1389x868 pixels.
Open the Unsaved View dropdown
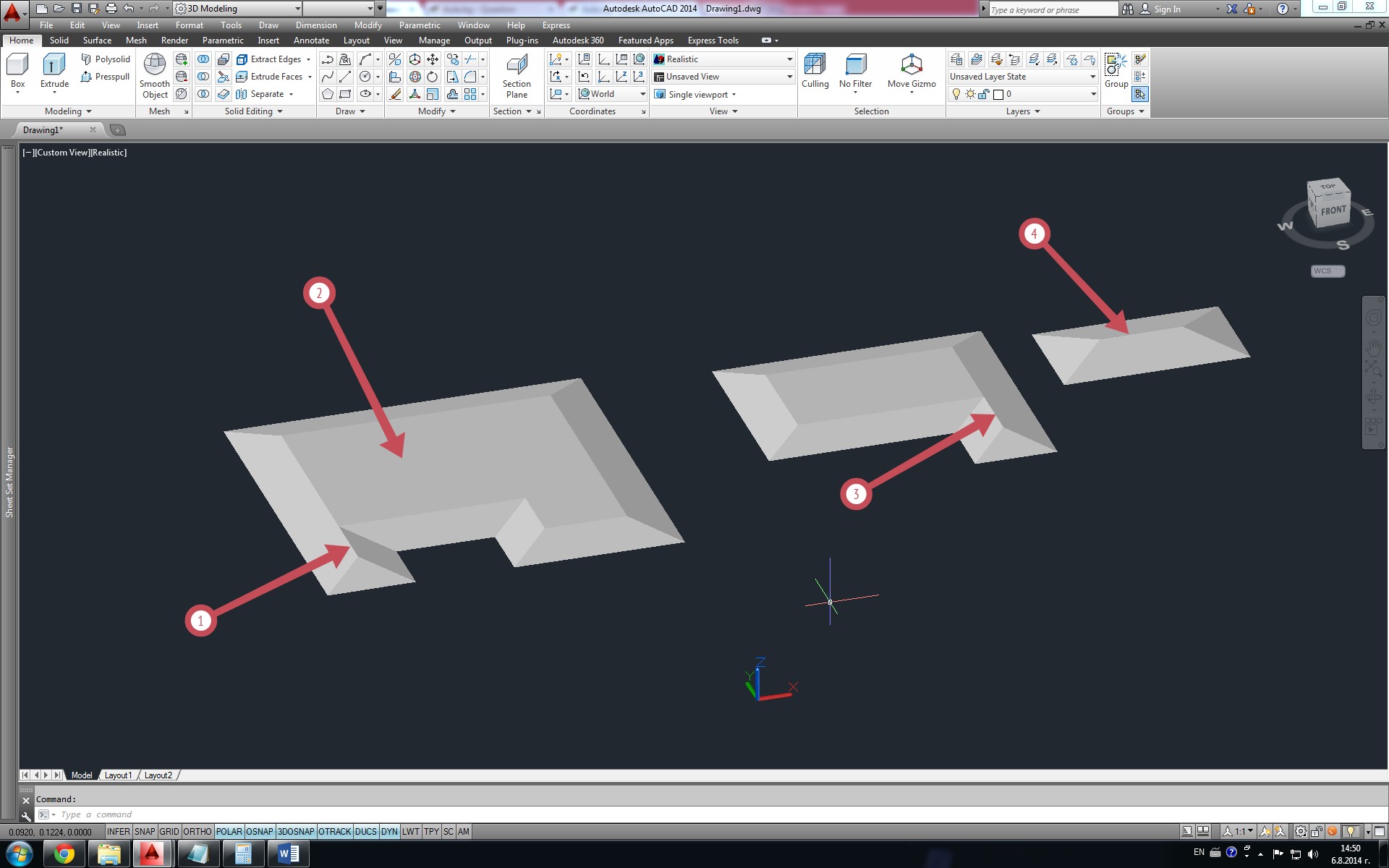pos(723,77)
